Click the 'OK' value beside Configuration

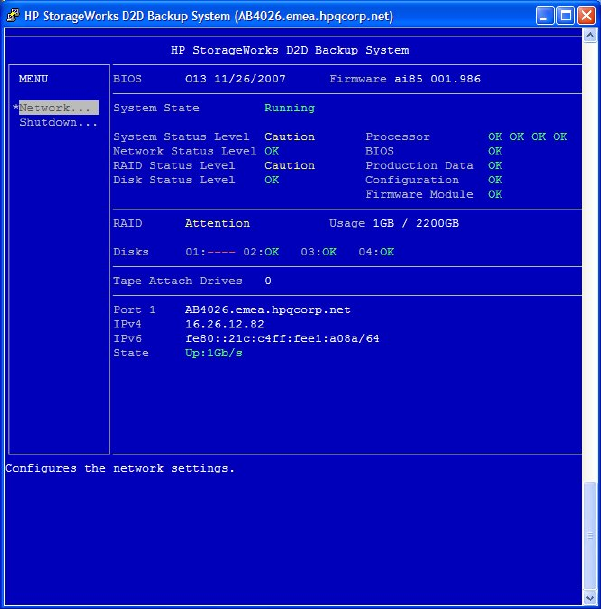495,180
